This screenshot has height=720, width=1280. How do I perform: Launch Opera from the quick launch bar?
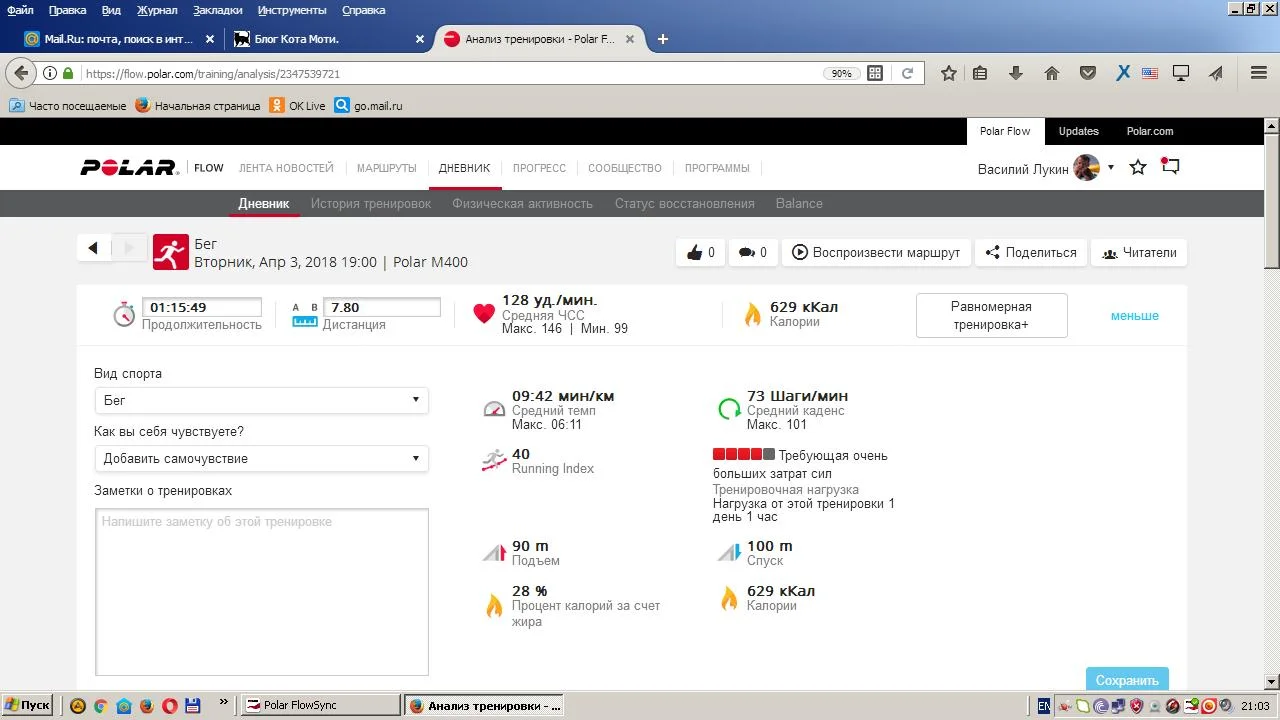(x=170, y=706)
